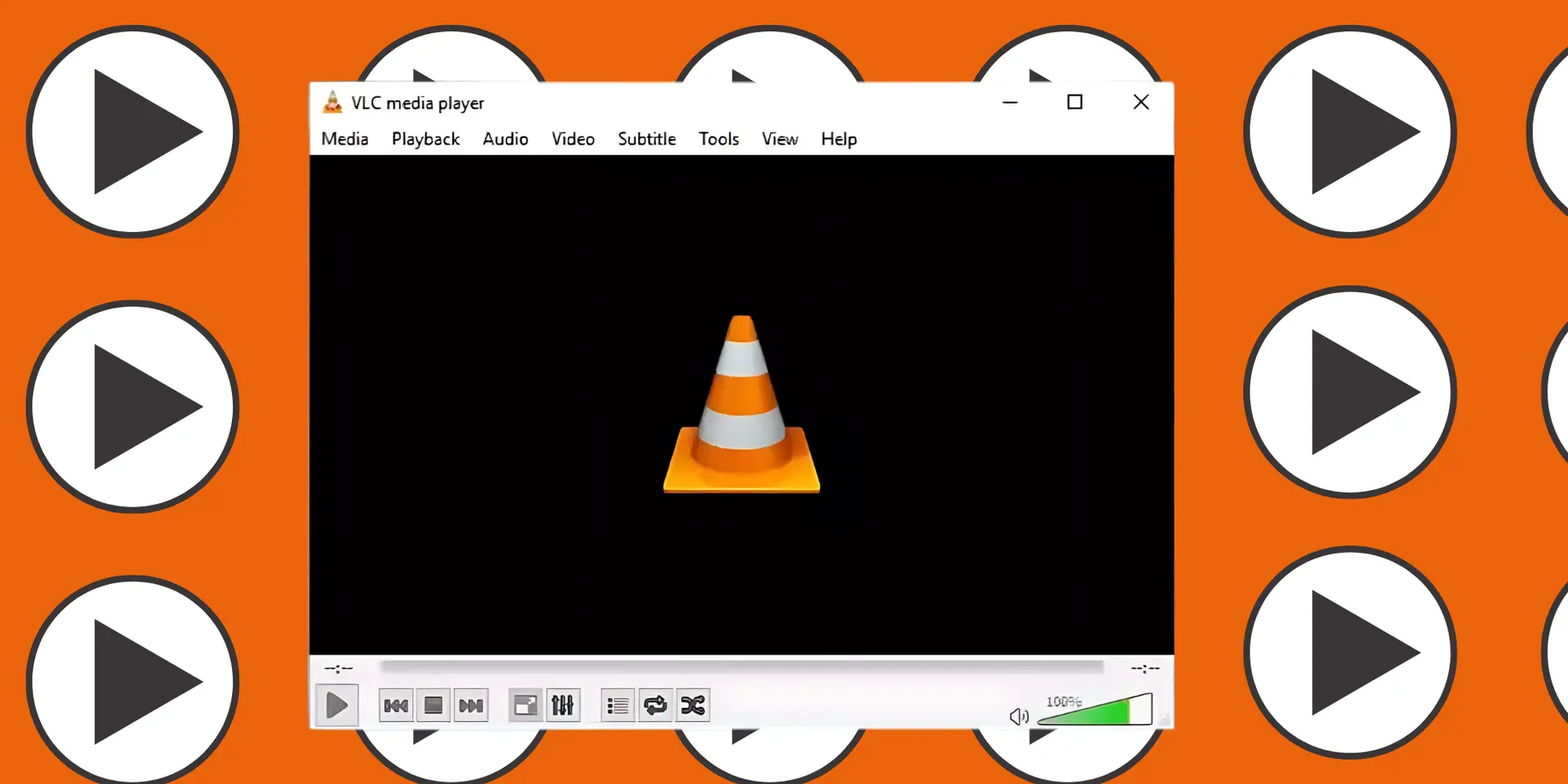This screenshot has height=784, width=1568.
Task: Open the Help menu
Action: pyautogui.click(x=838, y=139)
